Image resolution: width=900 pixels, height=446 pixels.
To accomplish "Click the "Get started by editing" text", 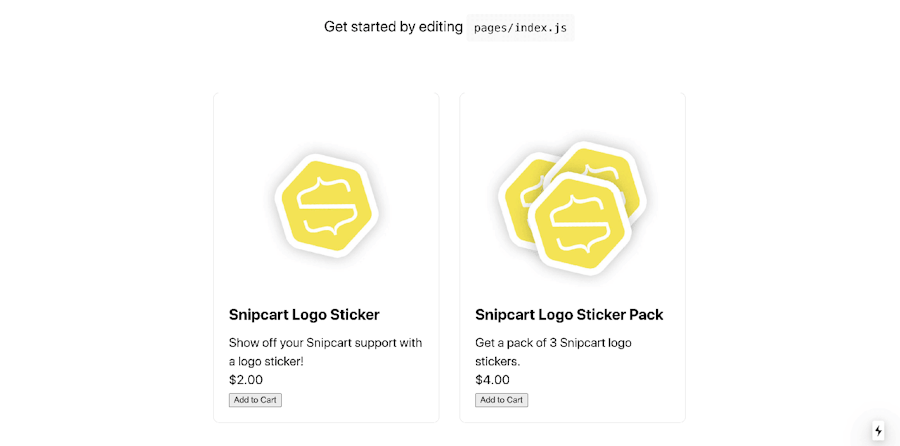I will coord(393,27).
